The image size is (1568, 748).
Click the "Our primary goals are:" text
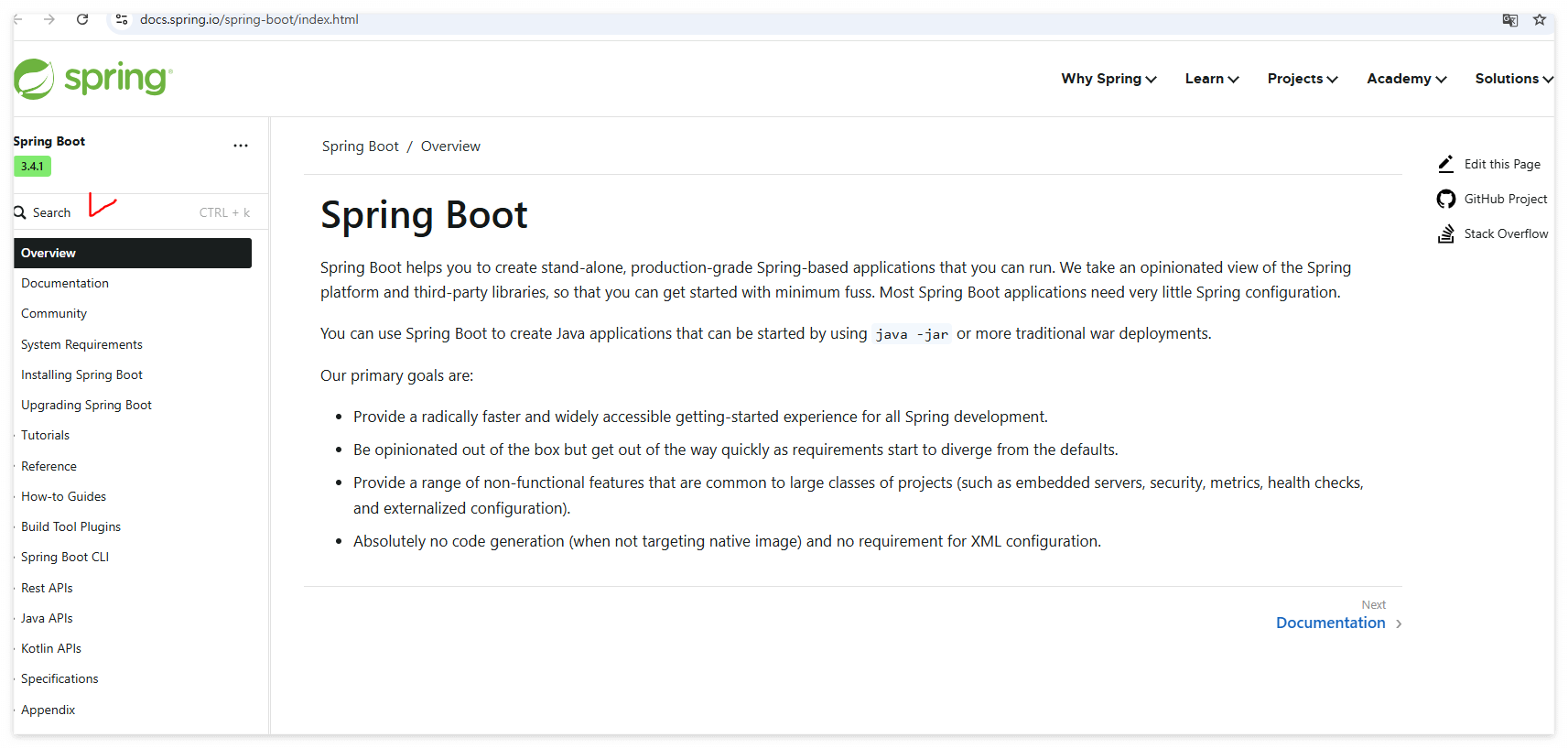(397, 375)
